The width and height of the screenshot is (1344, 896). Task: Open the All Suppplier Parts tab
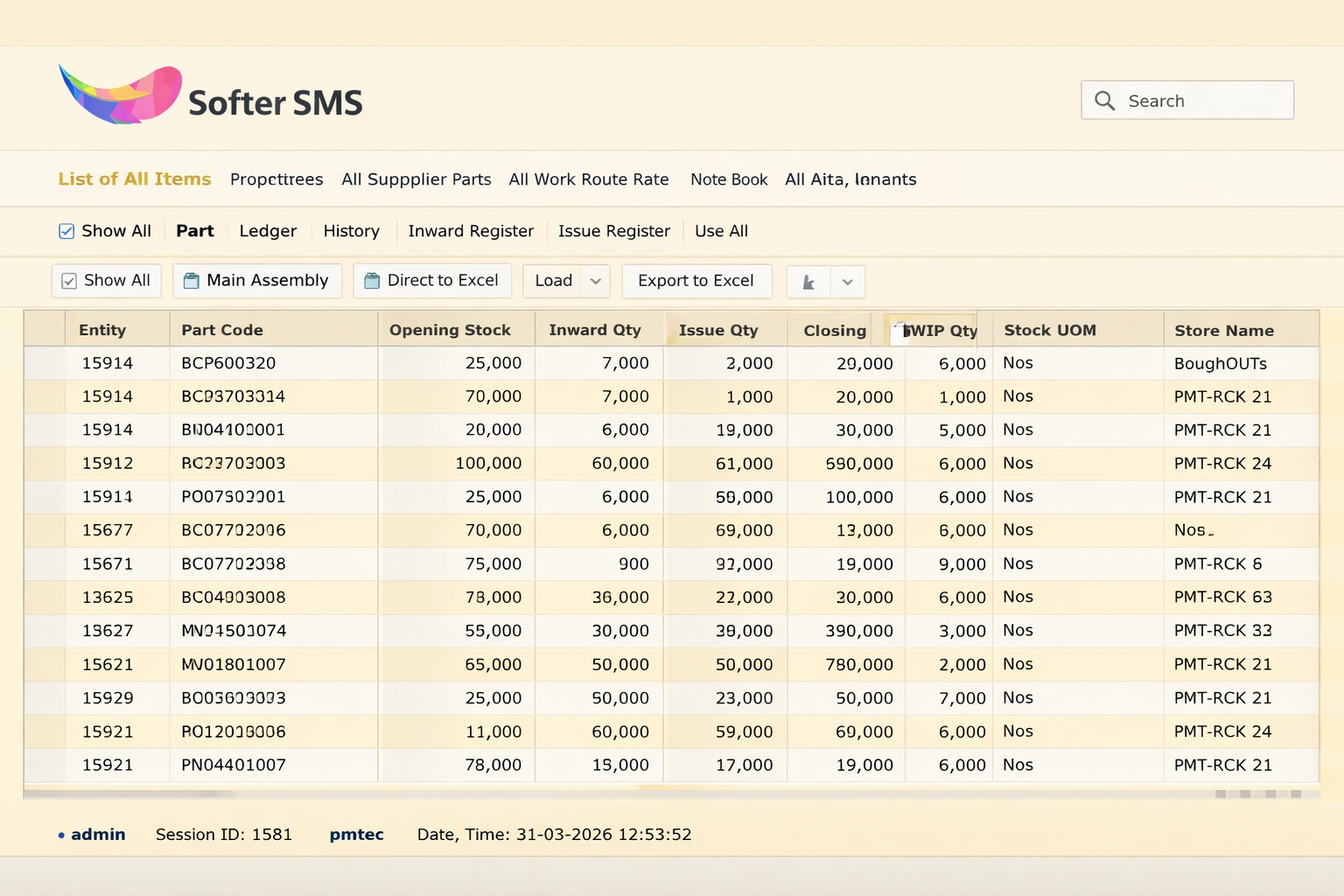coord(416,179)
